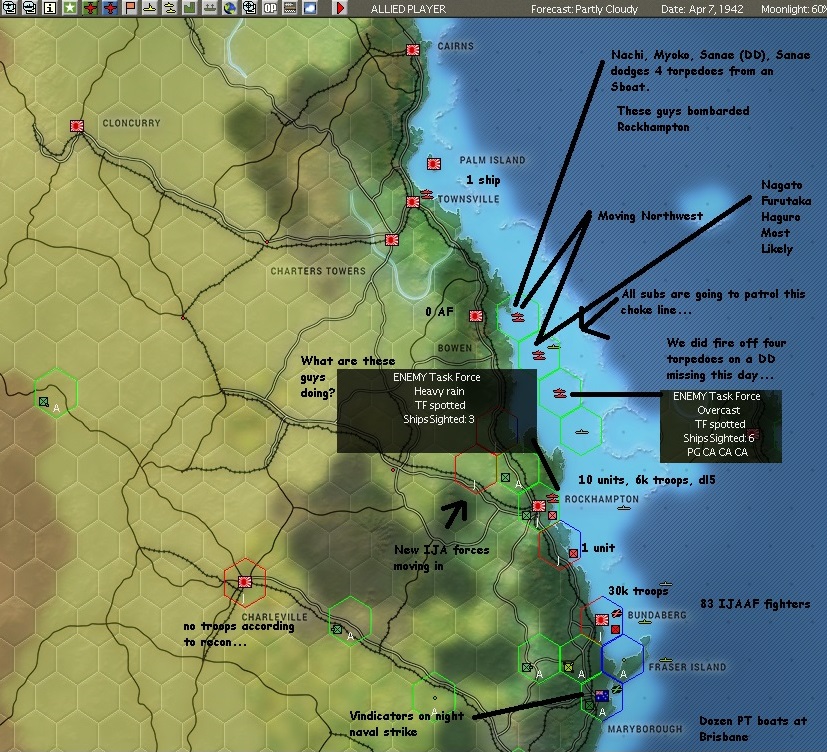Click the green star toolbar icon

(x=70, y=8)
